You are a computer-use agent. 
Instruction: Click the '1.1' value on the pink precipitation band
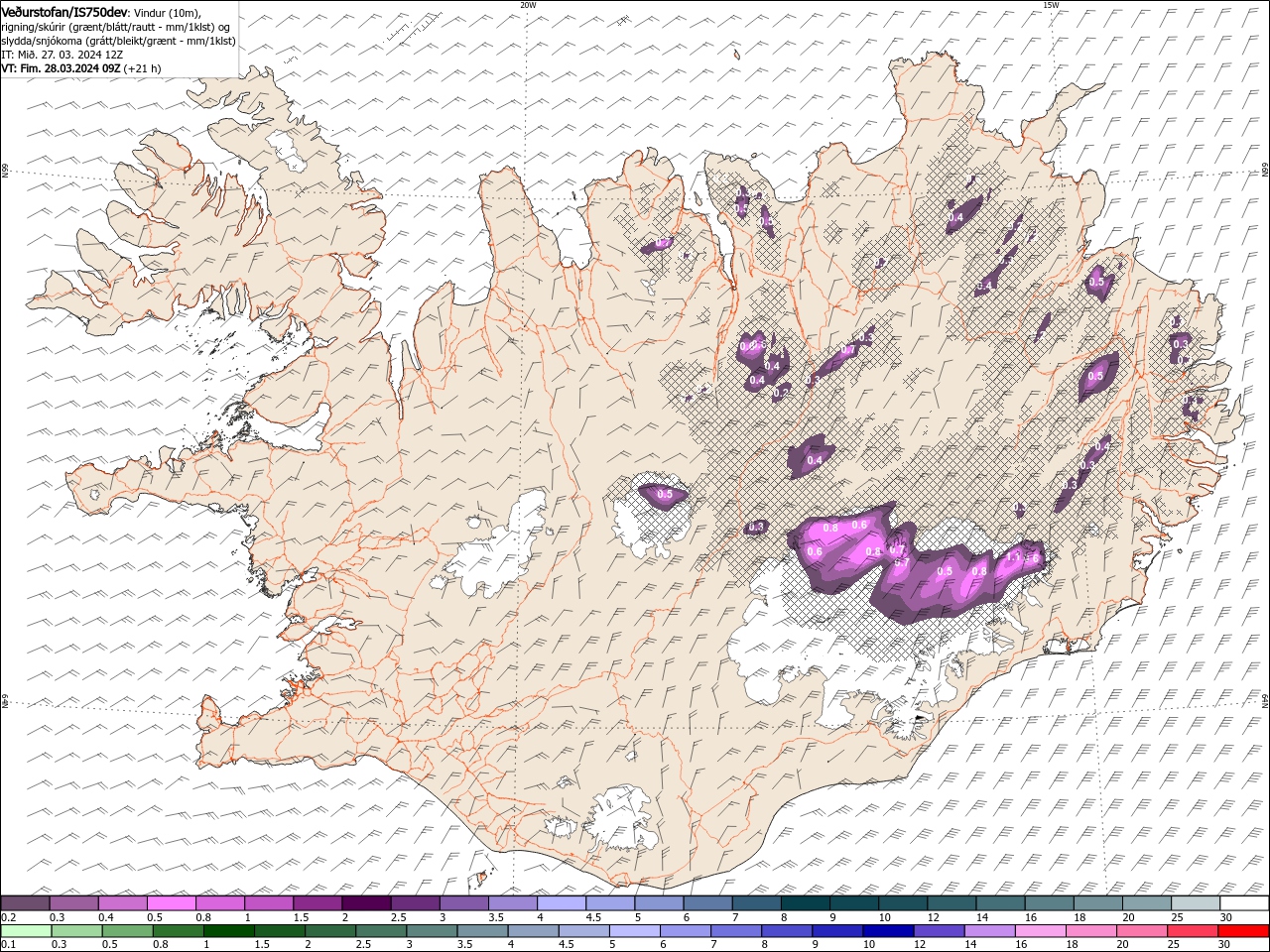click(x=1013, y=558)
